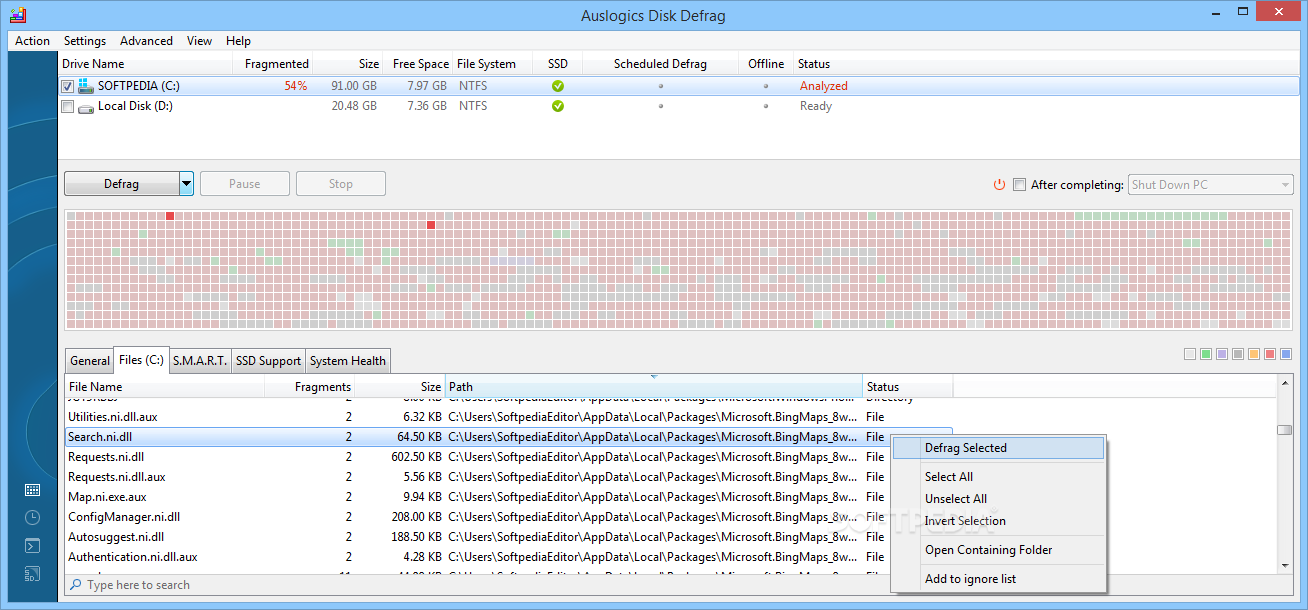Viewport: 1308px width, 610px height.
Task: Click the Offline dot for Local Disk (D:)
Action: 766,106
